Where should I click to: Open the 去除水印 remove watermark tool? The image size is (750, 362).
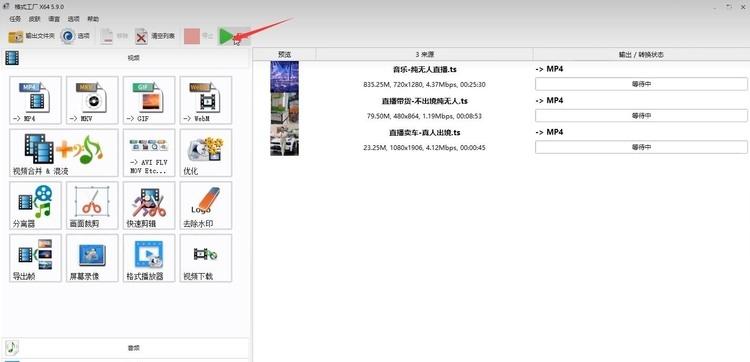[x=206, y=205]
